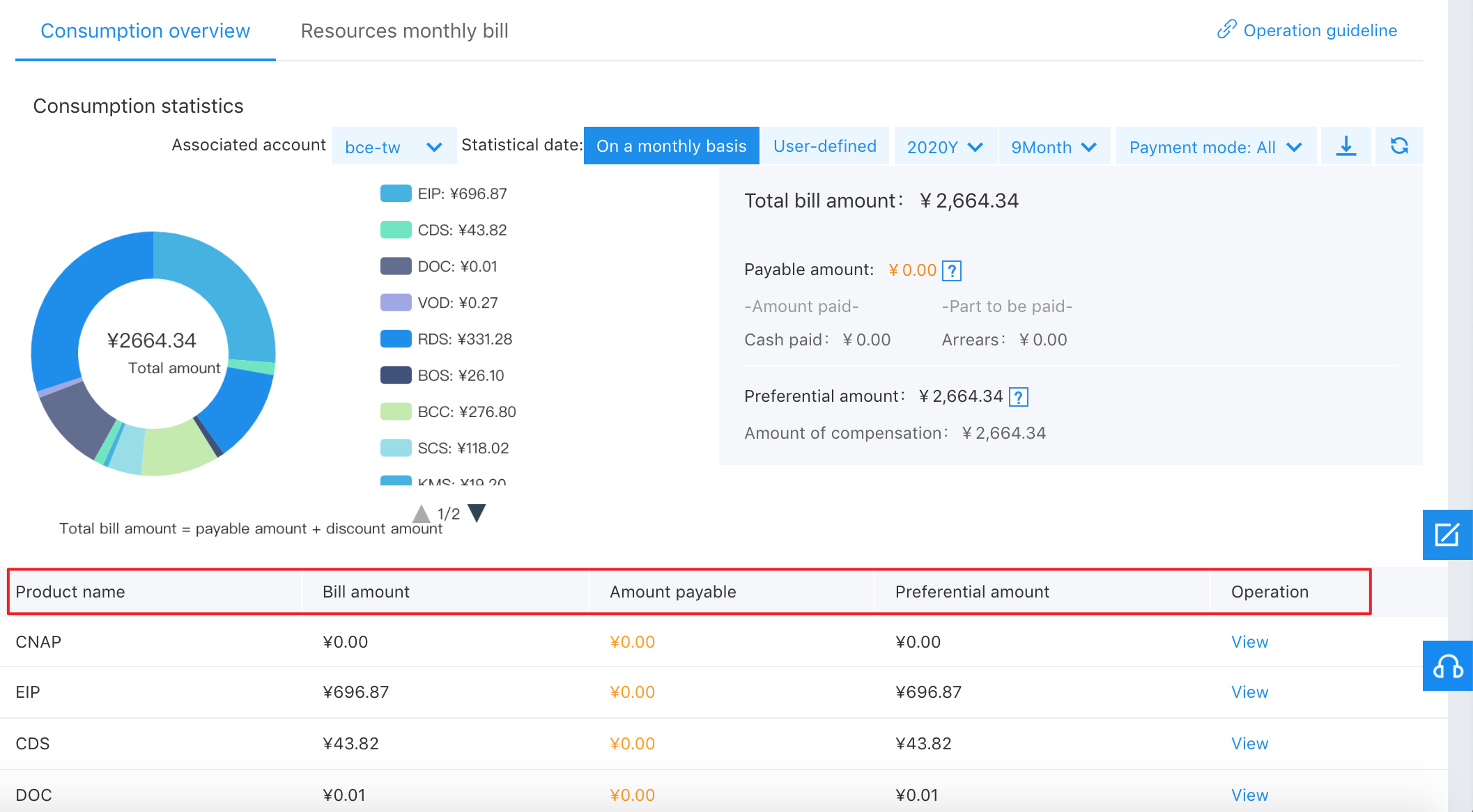Click the ¥2664.34 donut chart center total
Viewport: 1473px width, 812px height.
point(152,341)
